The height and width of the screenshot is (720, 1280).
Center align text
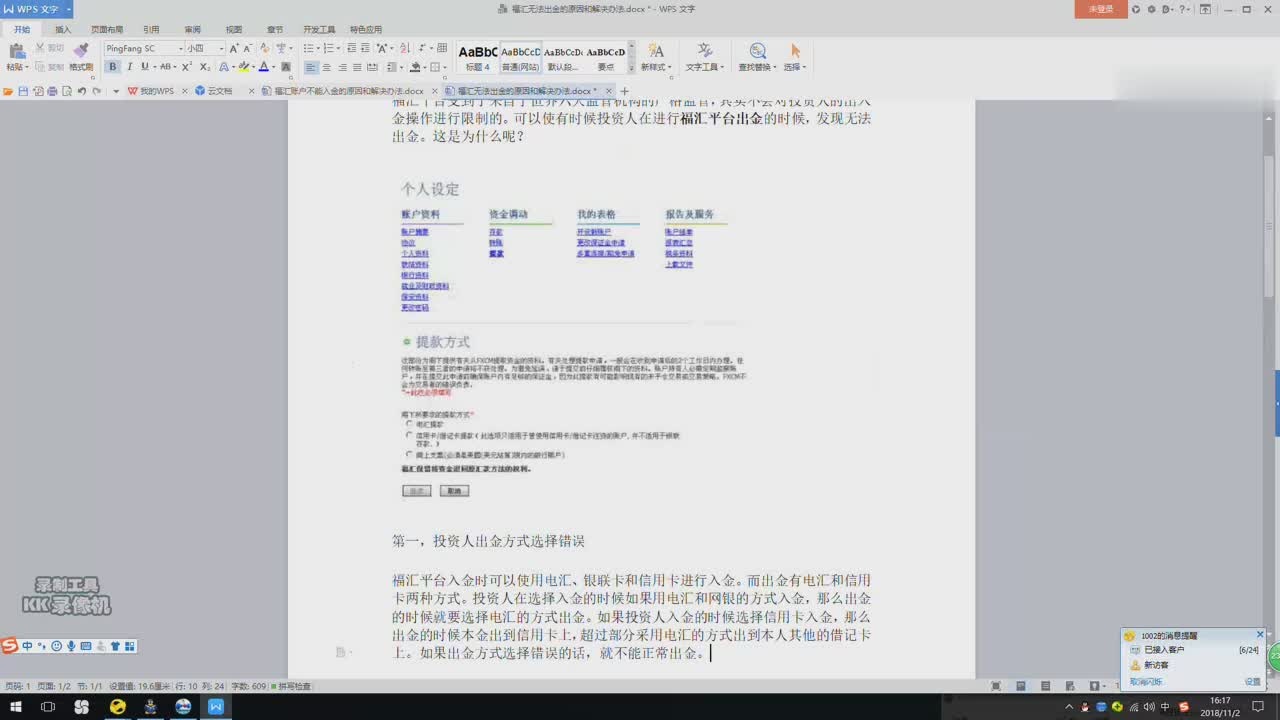pyautogui.click(x=326, y=67)
